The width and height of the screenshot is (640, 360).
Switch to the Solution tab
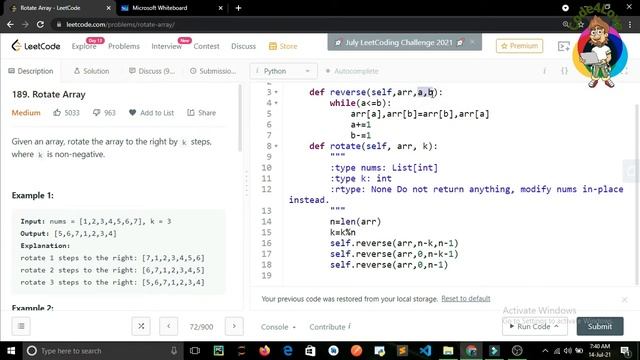pyautogui.click(x=91, y=71)
